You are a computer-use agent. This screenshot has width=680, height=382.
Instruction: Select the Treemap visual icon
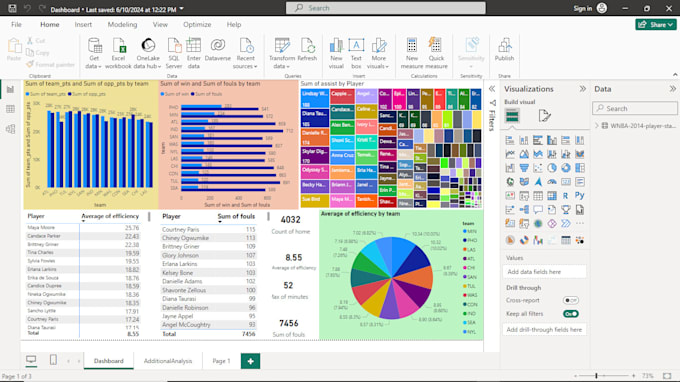click(x=579, y=168)
